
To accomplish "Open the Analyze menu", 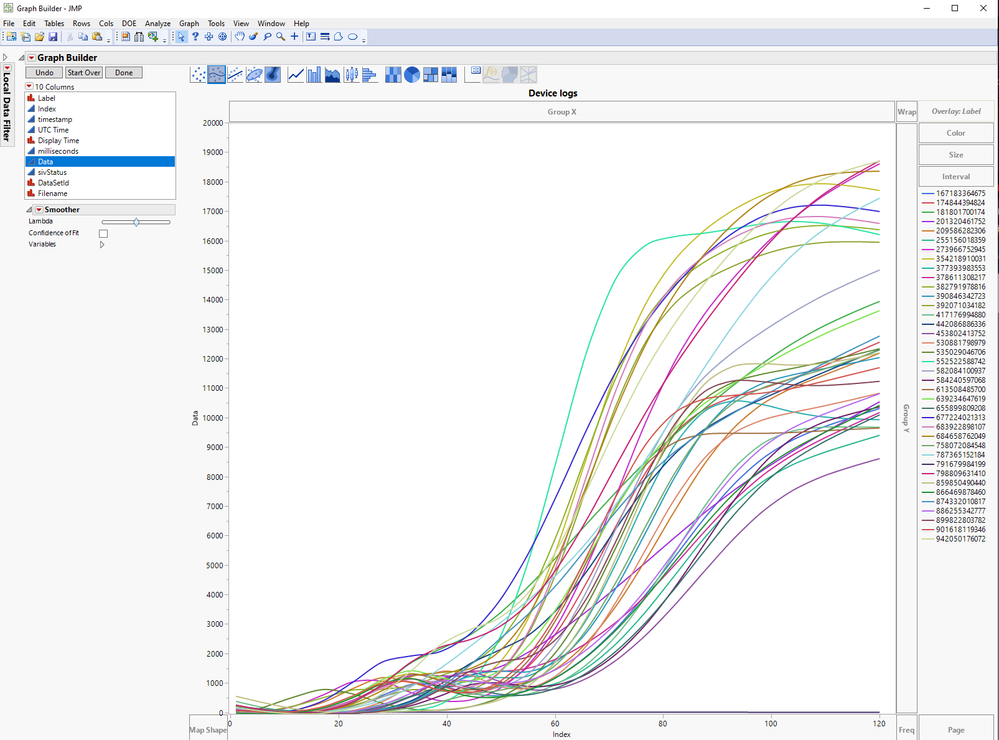I will pyautogui.click(x=157, y=23).
